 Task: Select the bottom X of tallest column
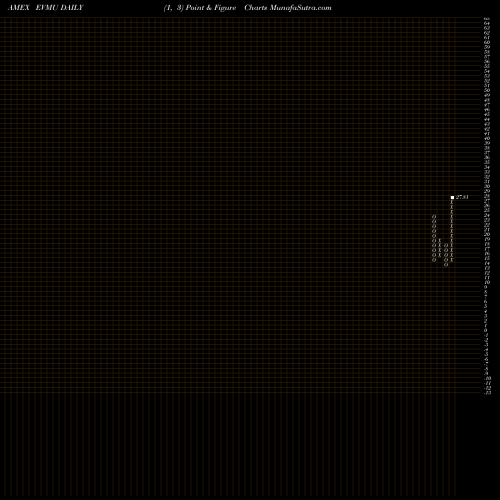452,260
